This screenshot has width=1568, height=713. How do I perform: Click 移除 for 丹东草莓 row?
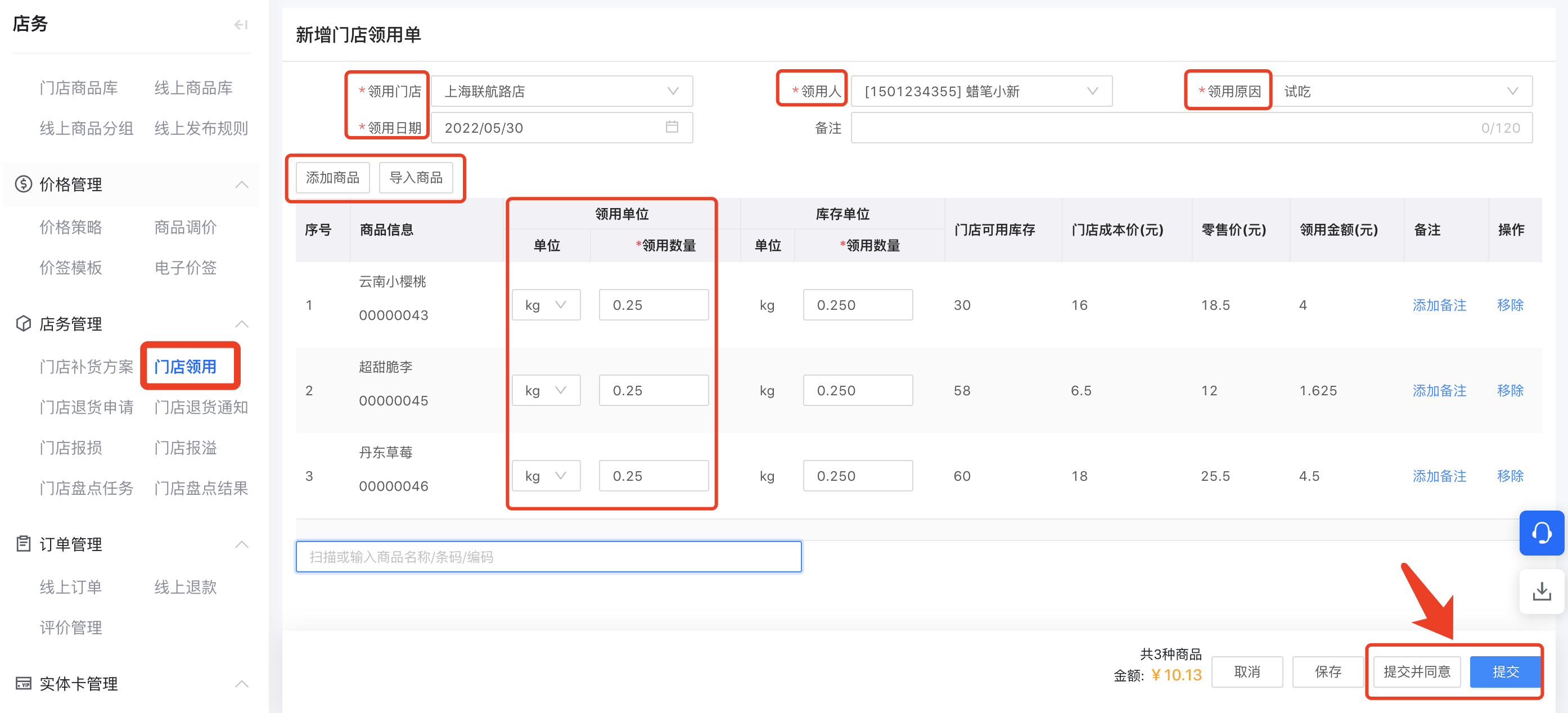(x=1510, y=476)
